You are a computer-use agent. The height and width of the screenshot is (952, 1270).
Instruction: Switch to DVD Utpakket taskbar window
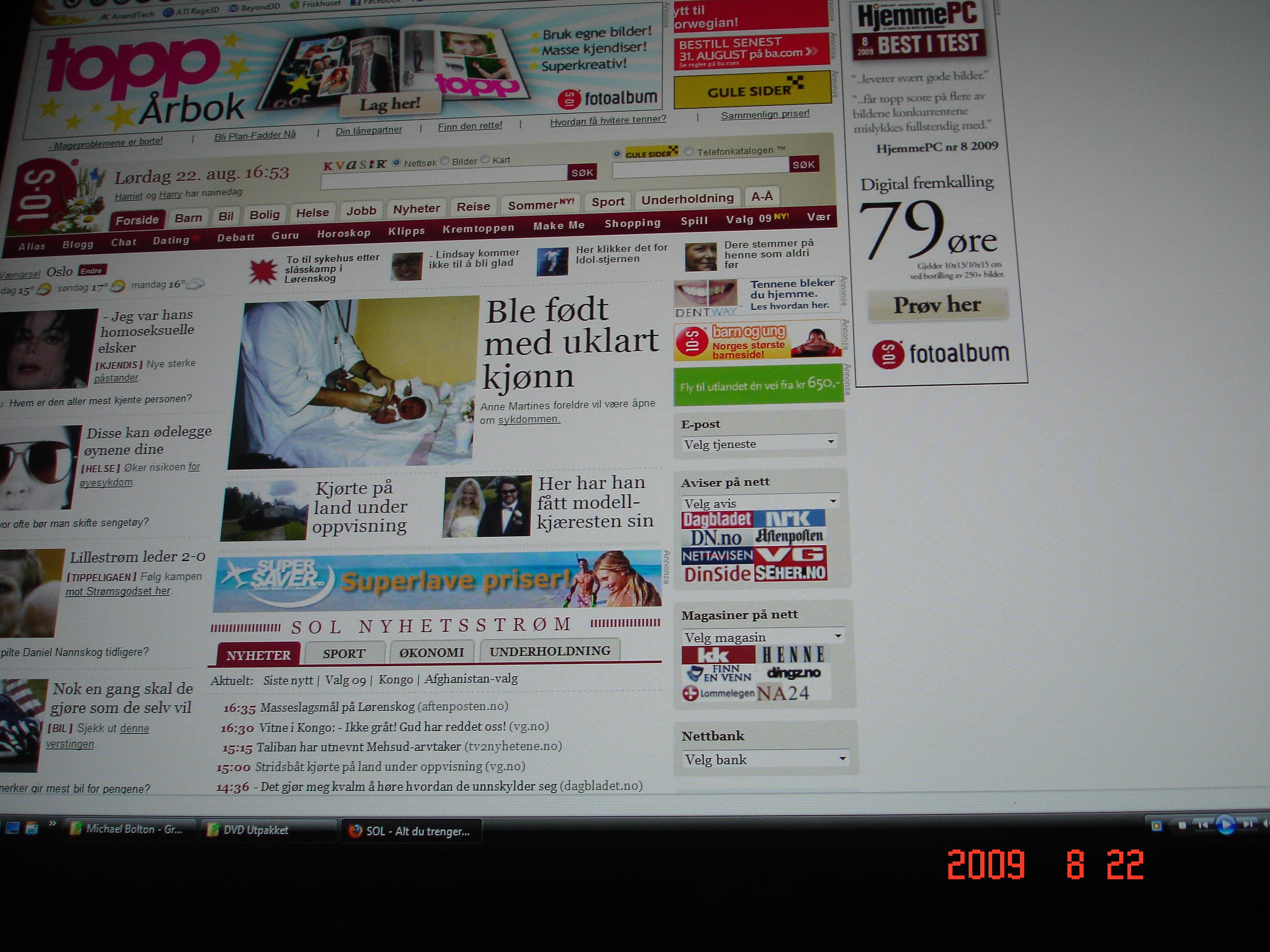coord(269,830)
